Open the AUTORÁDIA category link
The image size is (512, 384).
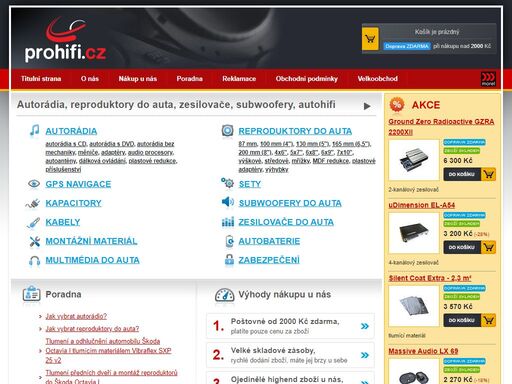[71, 131]
